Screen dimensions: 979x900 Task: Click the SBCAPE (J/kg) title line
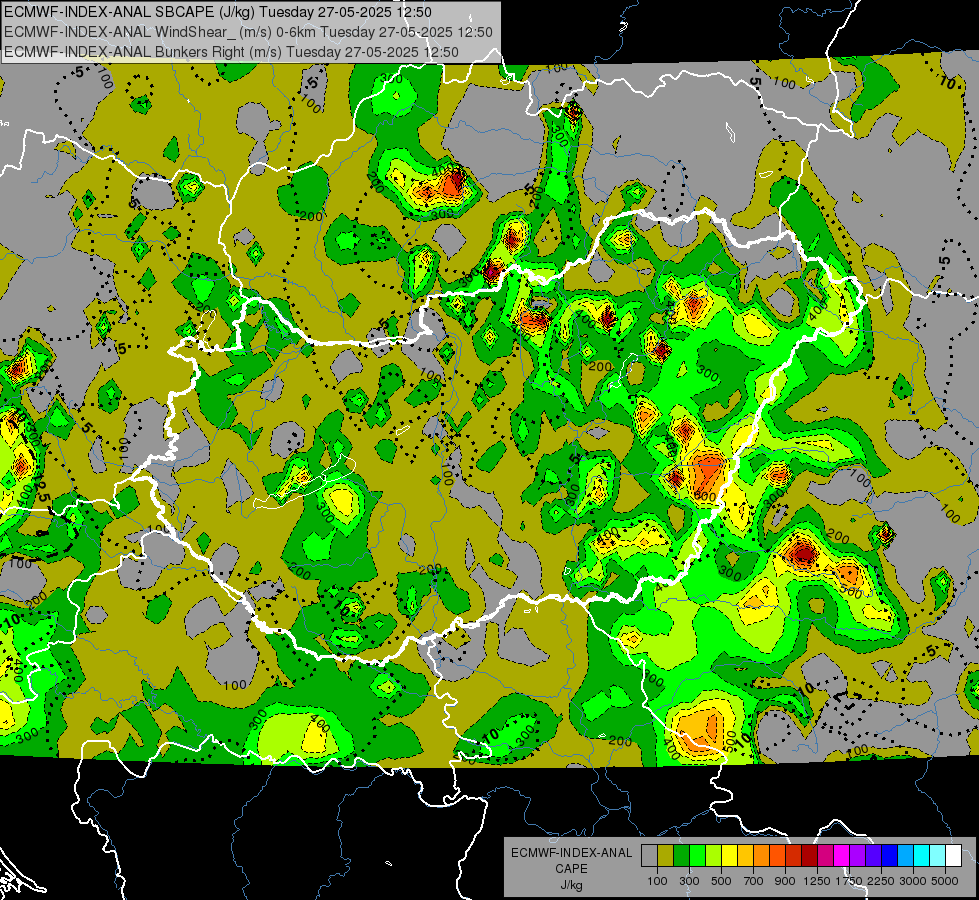click(218, 12)
